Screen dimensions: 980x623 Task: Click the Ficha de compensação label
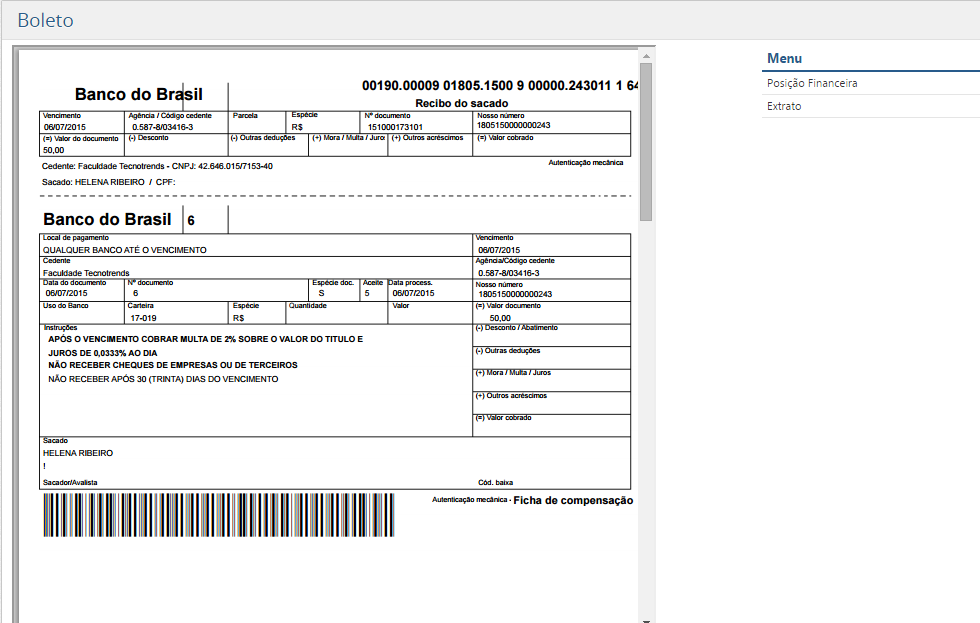[573, 500]
